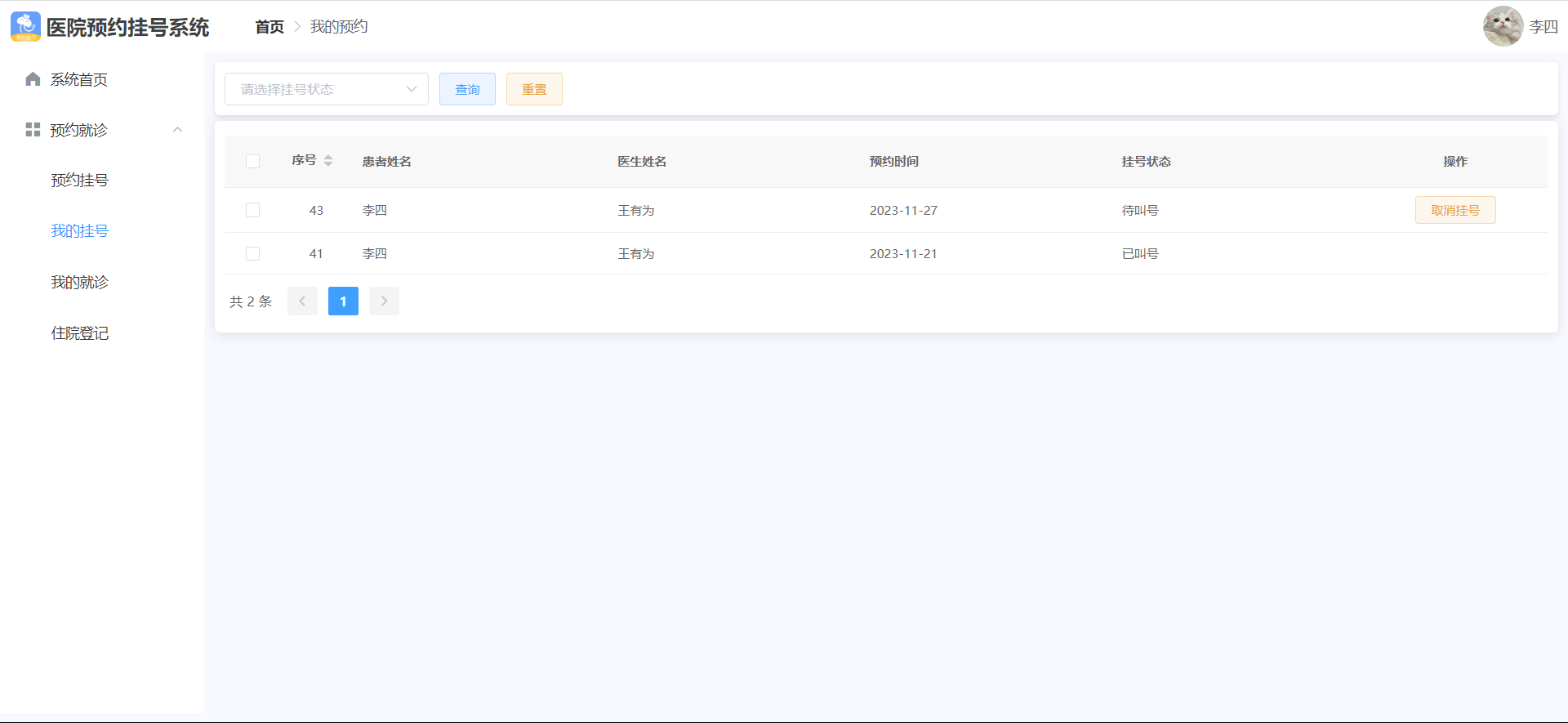Click the 序号 column header label

tap(304, 161)
